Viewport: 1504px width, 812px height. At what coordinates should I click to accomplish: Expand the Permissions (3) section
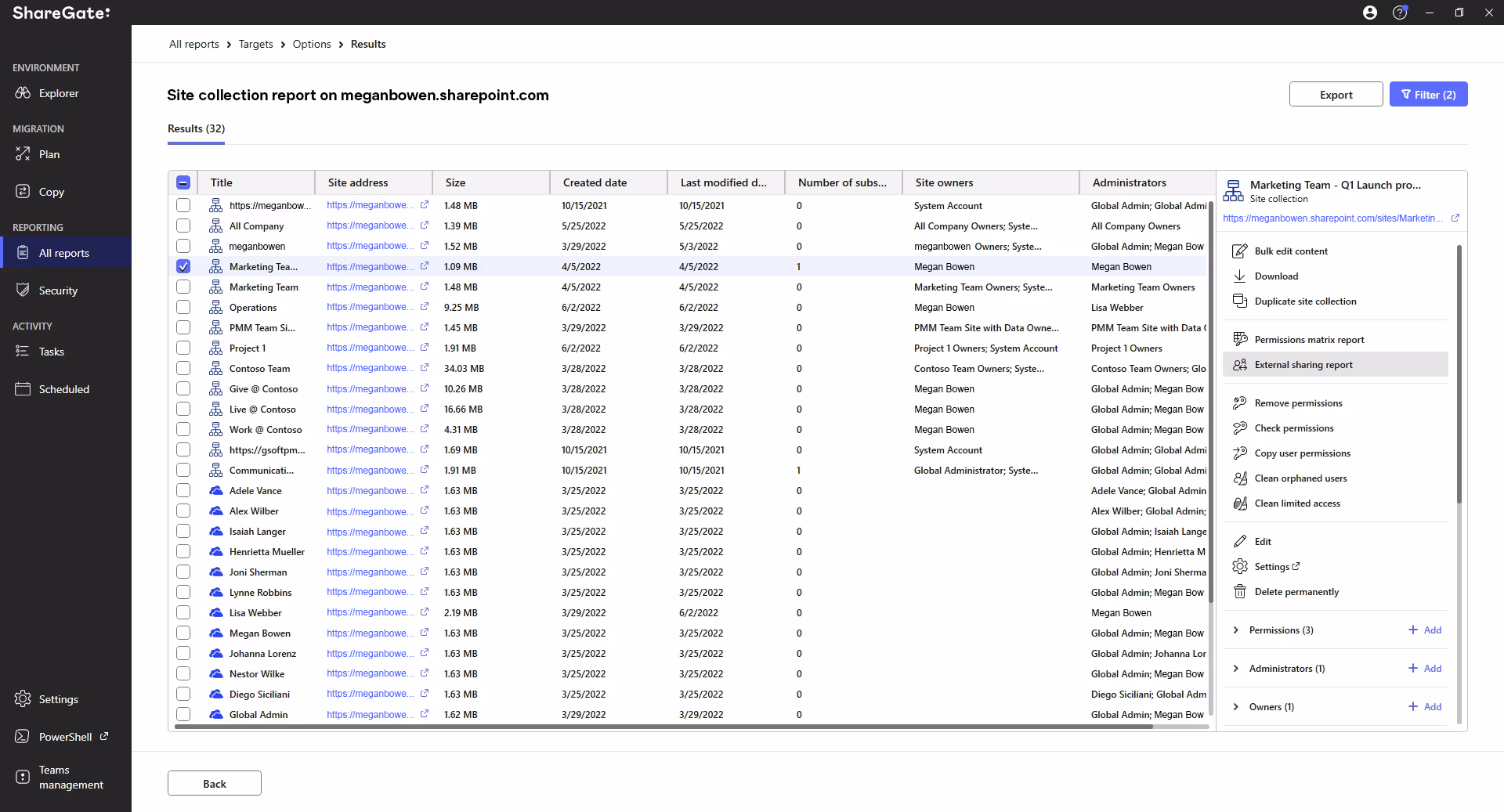click(1236, 630)
